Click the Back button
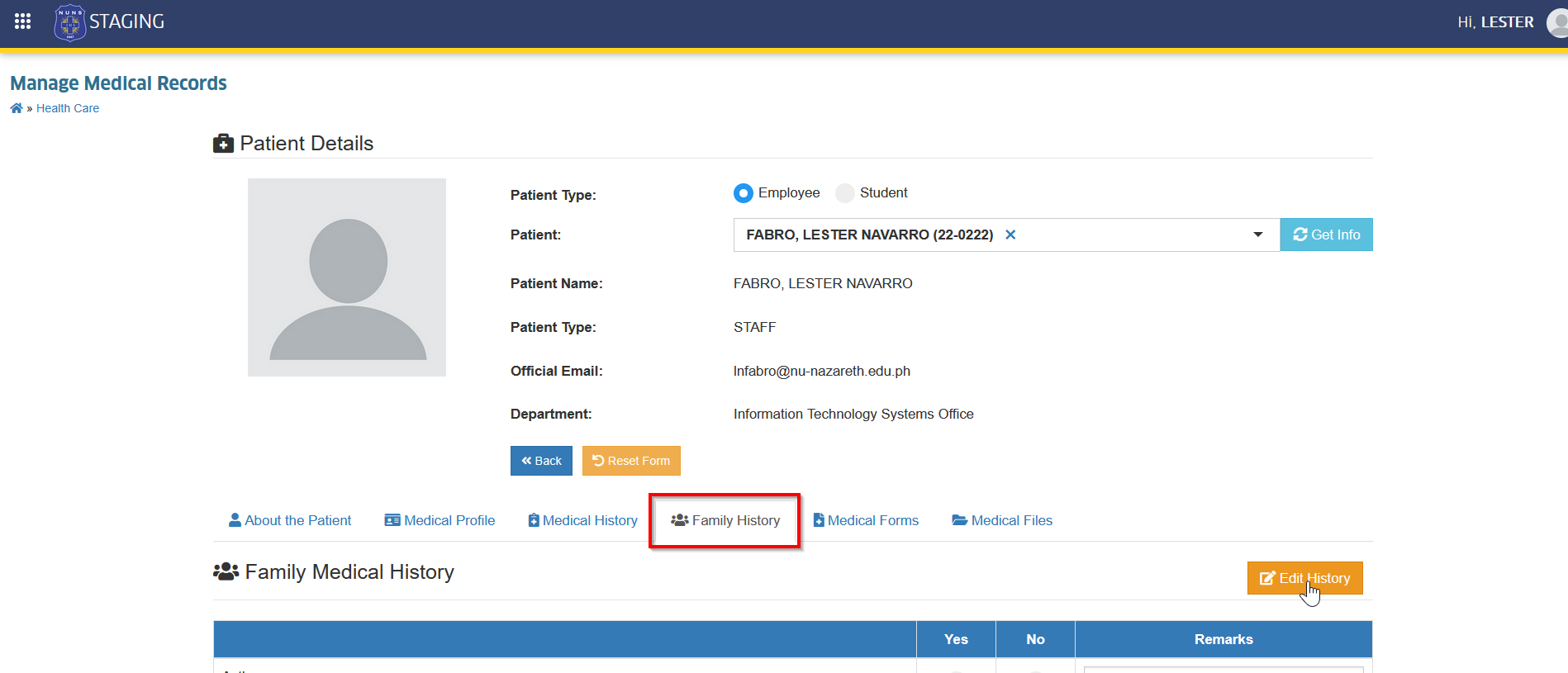This screenshot has width=1568, height=673. coord(541,461)
